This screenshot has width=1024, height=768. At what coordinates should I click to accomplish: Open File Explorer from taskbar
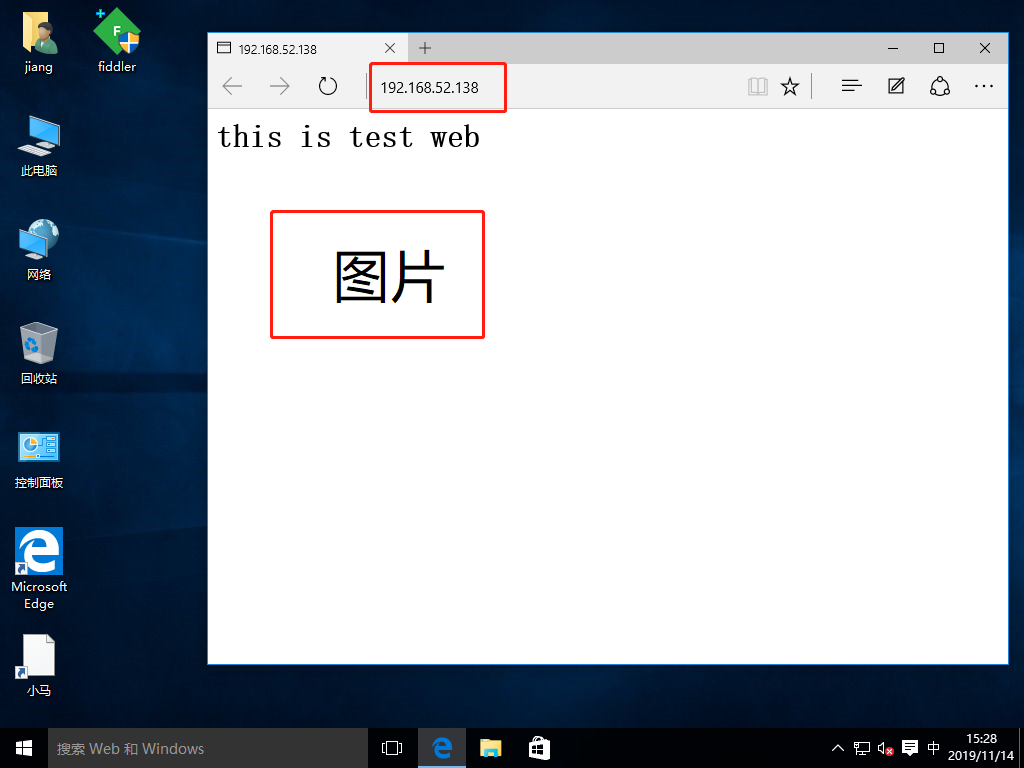click(x=490, y=748)
